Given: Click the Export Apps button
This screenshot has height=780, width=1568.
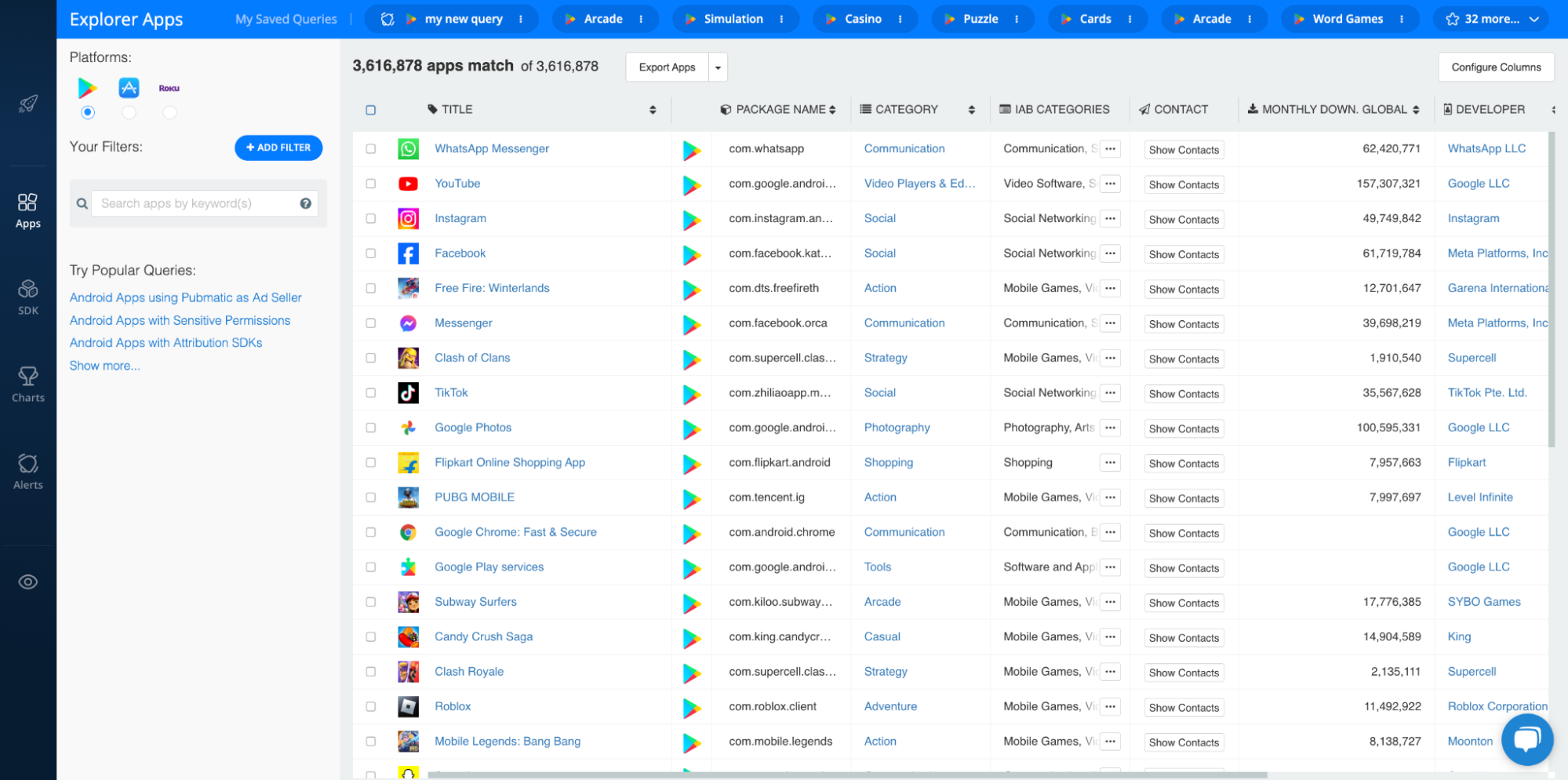Looking at the screenshot, I should 667,67.
